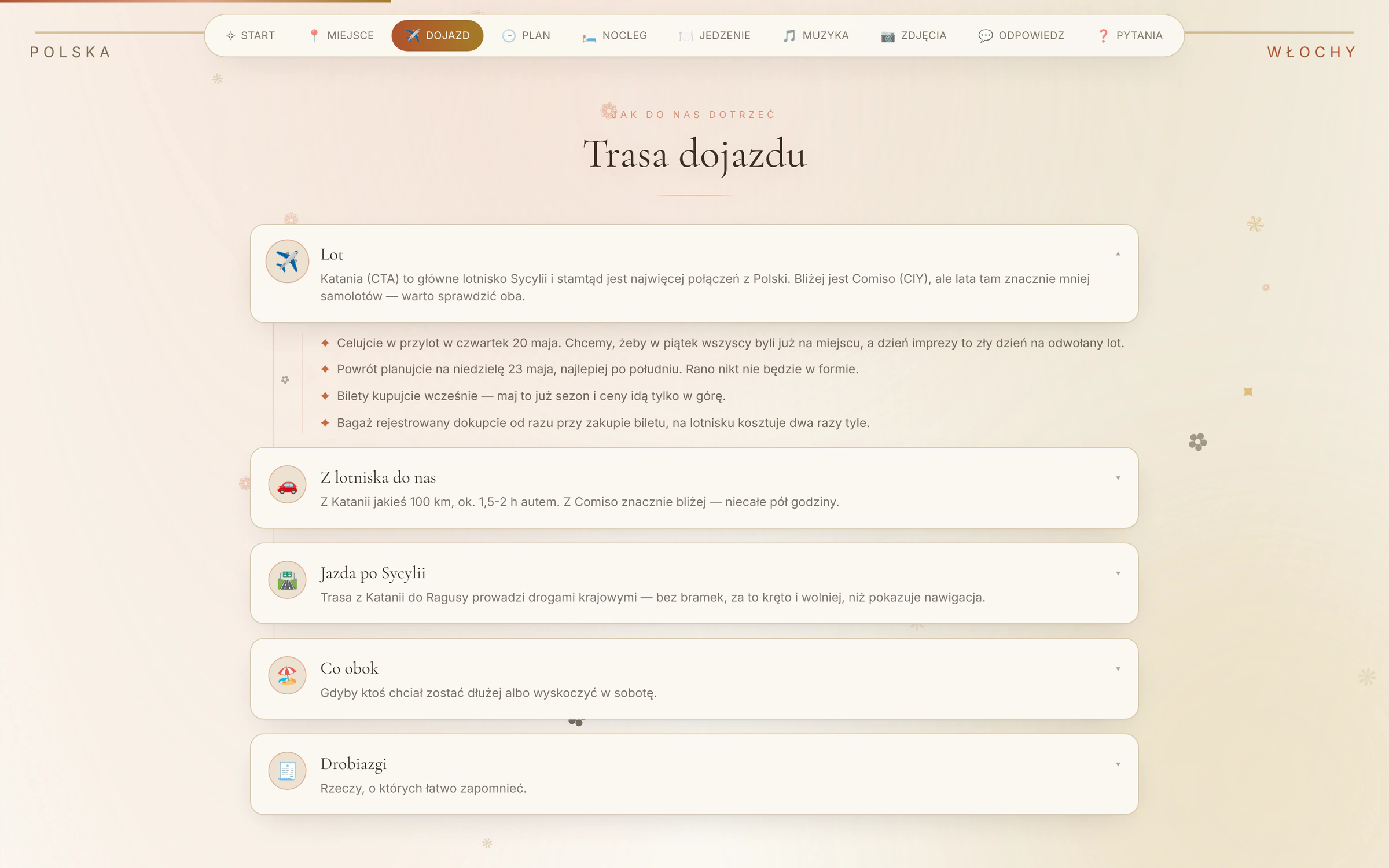Viewport: 1389px width, 868px height.
Task: Click the text 'Rzeczy, o których łatwo zapomnieć.'
Action: (424, 788)
